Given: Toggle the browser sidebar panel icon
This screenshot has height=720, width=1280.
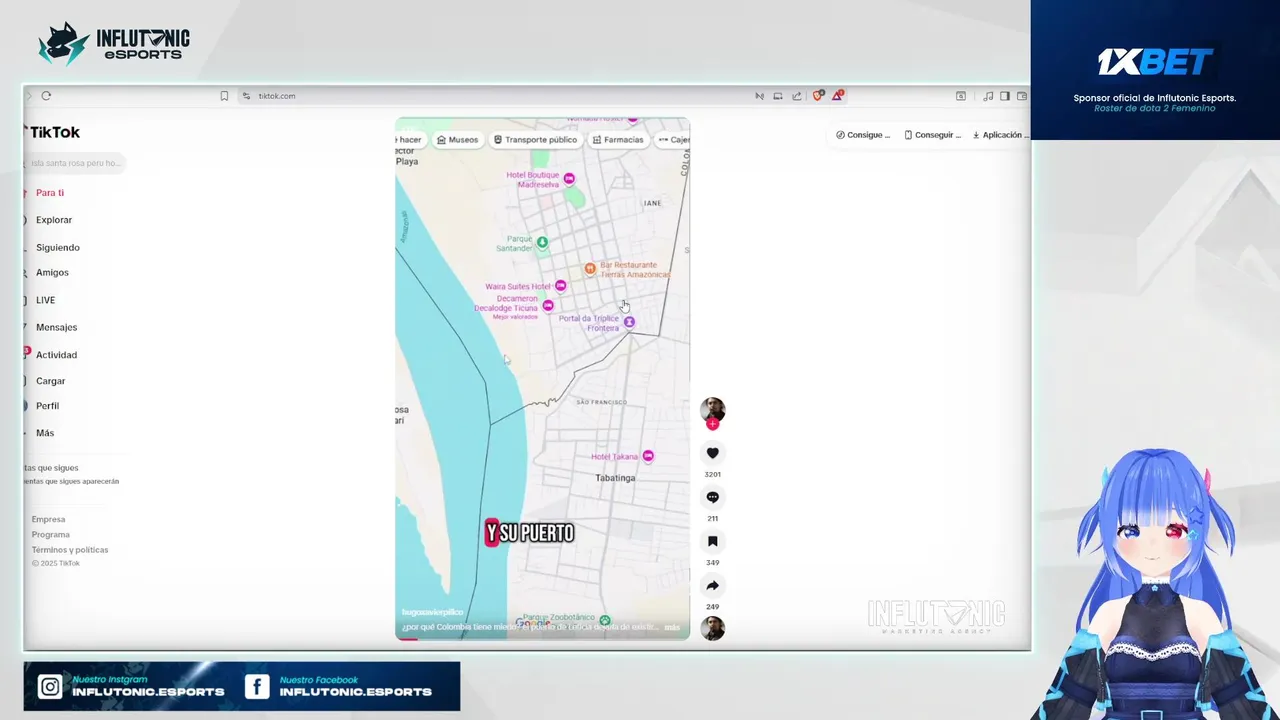Looking at the screenshot, I should tap(1005, 96).
